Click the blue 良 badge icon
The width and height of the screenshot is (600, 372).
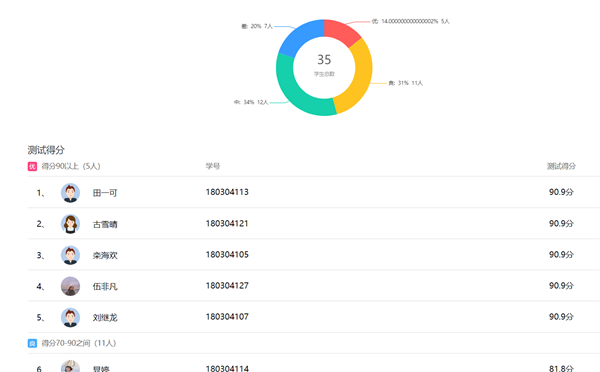coord(32,343)
